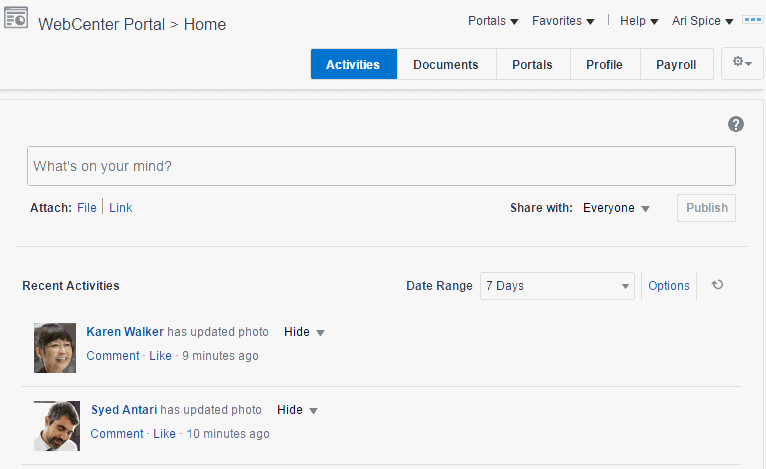
Task: Open the Favorites dropdown menu
Action: pos(563,21)
